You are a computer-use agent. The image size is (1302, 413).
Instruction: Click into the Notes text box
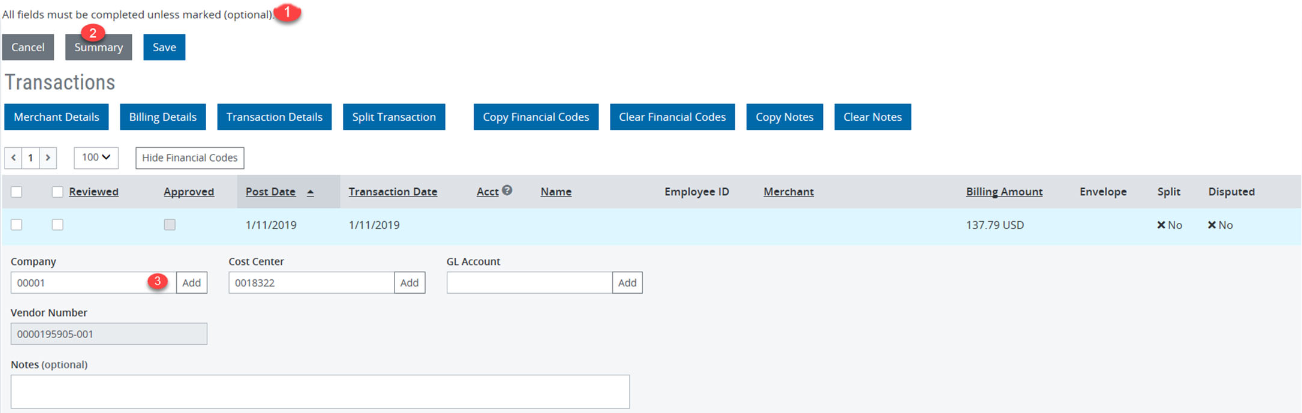(x=320, y=391)
